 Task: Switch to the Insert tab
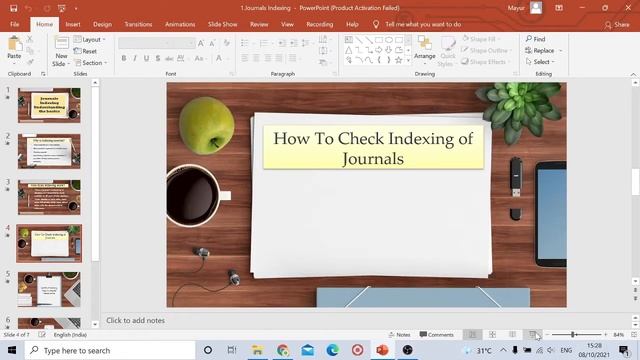pyautogui.click(x=73, y=24)
